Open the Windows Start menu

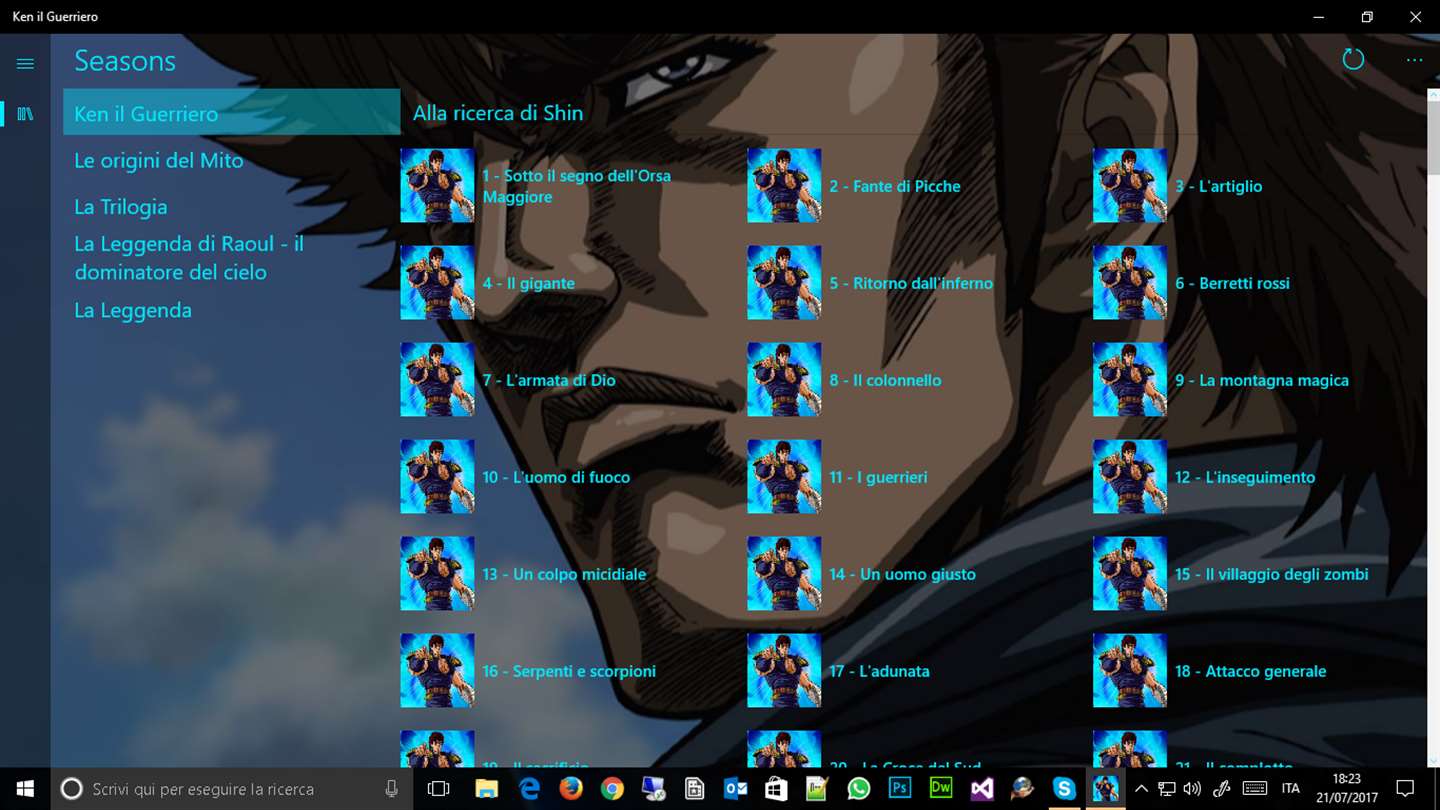tap(24, 789)
